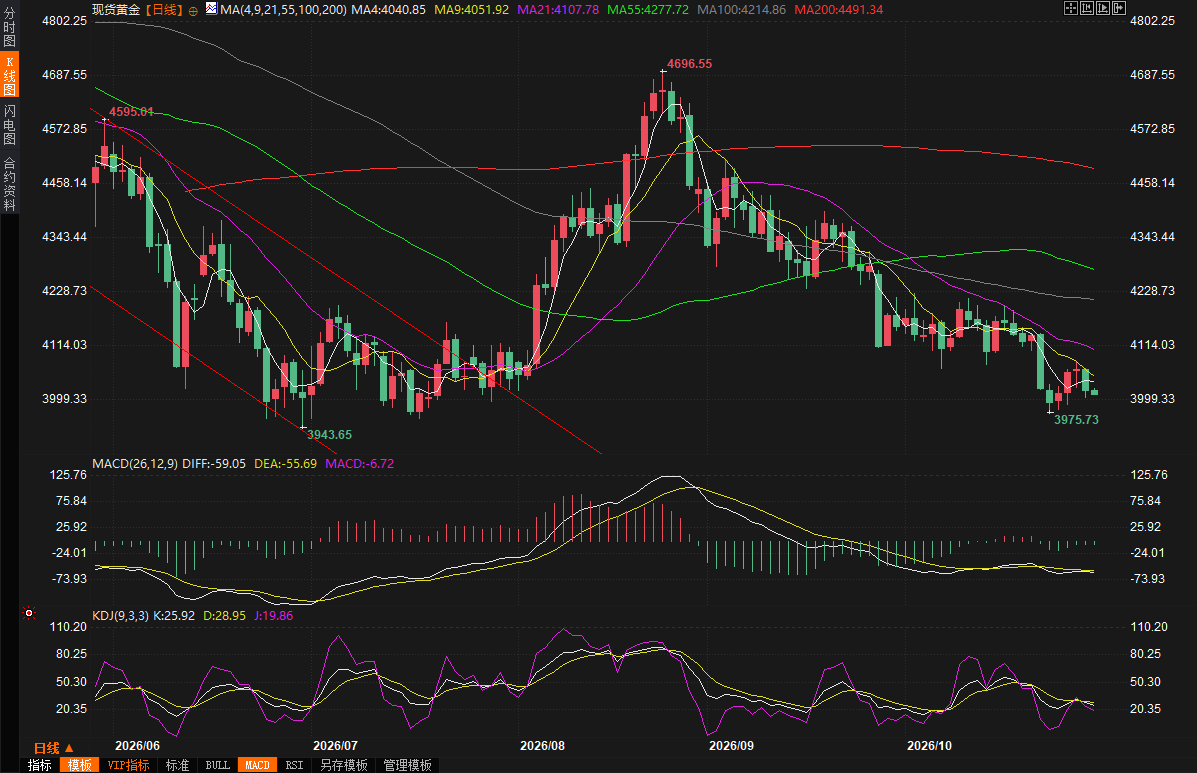Image resolution: width=1197 pixels, height=773 pixels.
Task: Click the MA100:4214.86 value label
Action: [x=741, y=10]
